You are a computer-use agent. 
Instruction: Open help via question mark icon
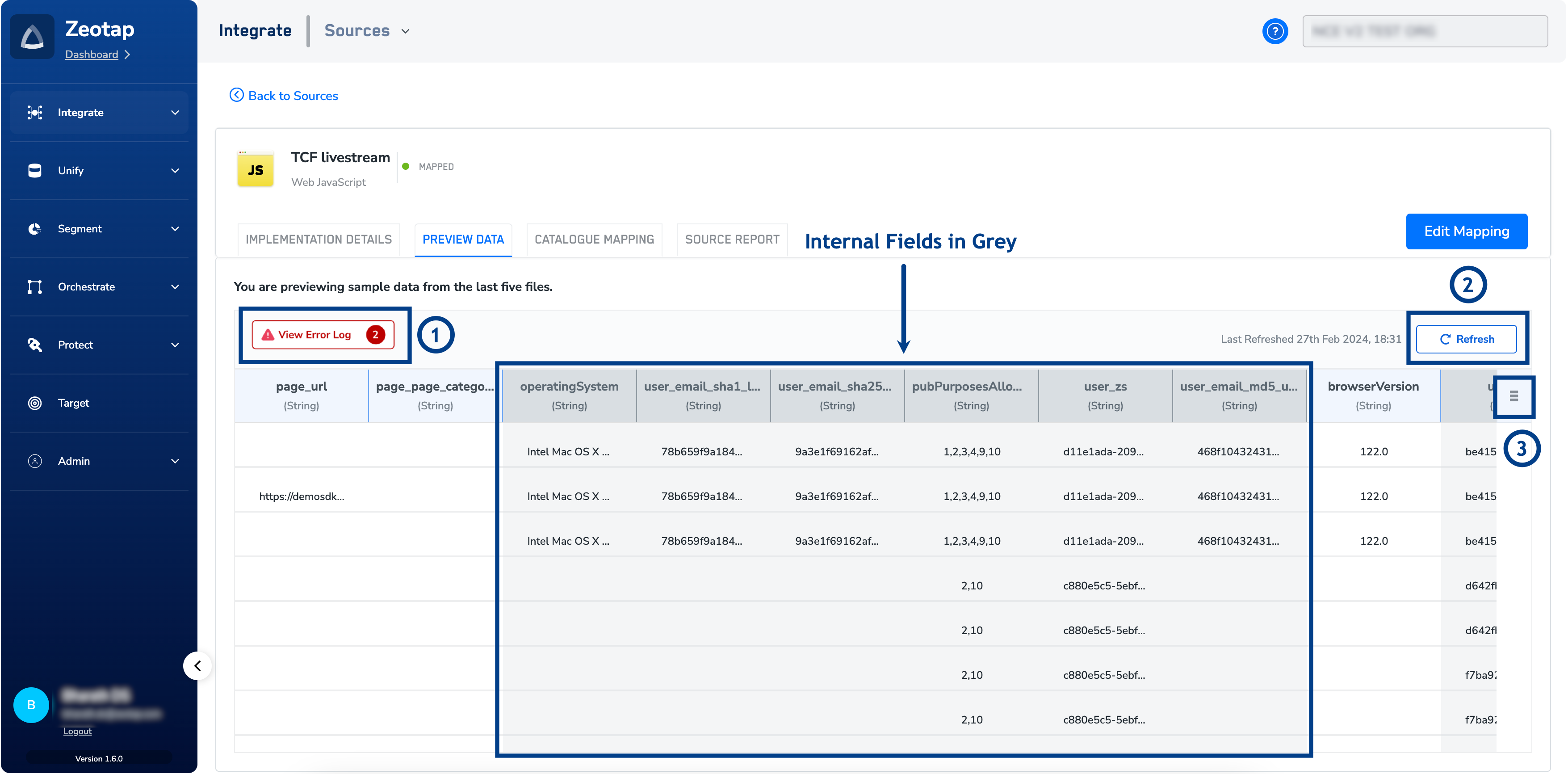pos(1275,31)
